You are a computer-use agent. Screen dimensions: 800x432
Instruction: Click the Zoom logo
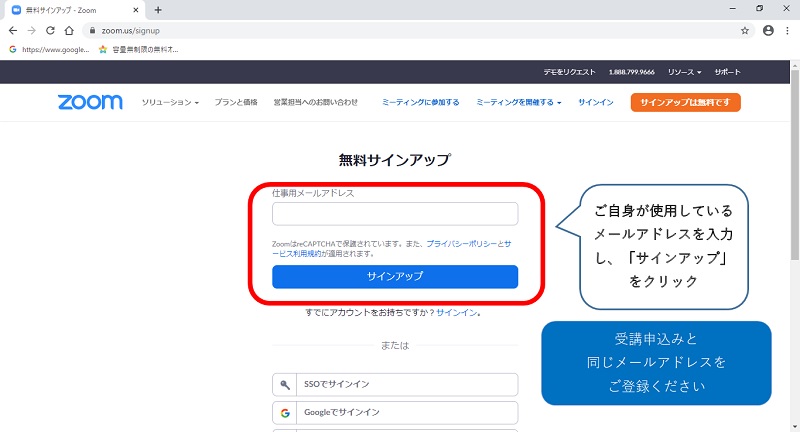(x=90, y=102)
